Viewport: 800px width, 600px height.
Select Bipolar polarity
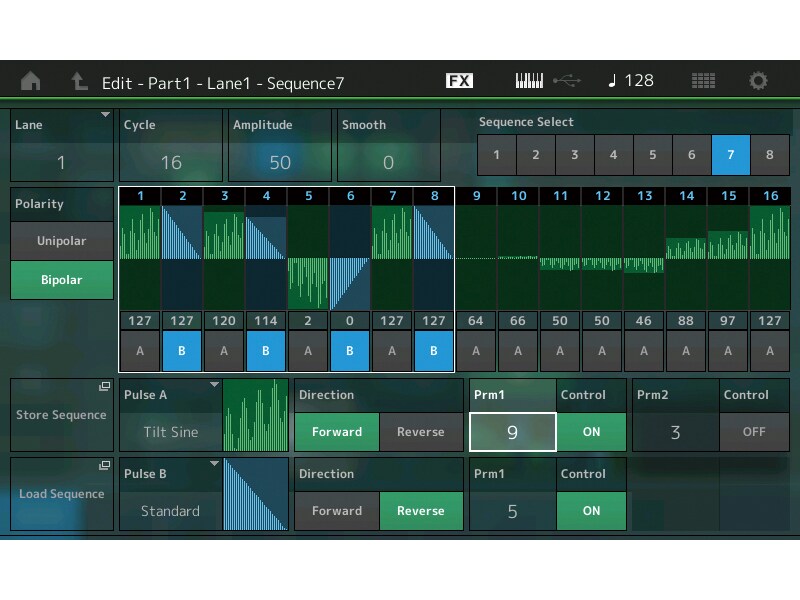[x=62, y=280]
